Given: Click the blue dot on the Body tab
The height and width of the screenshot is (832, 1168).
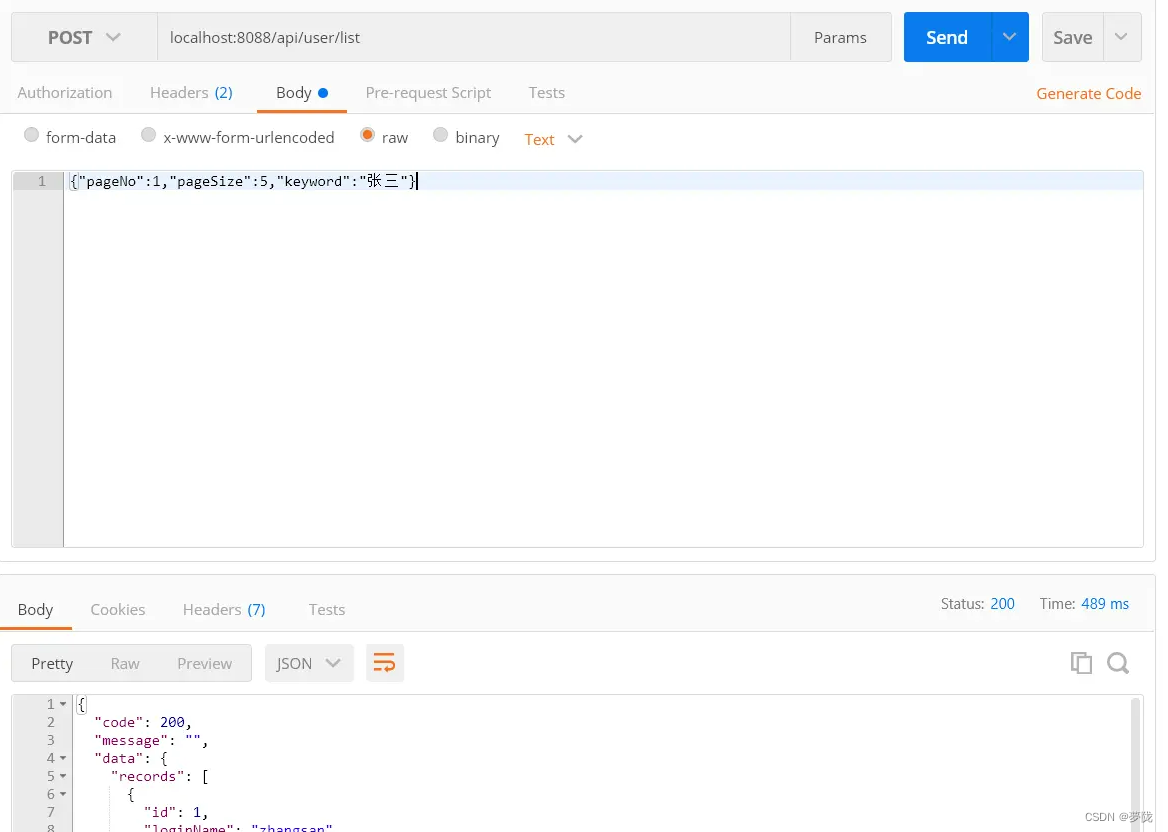Looking at the screenshot, I should coord(322,91).
